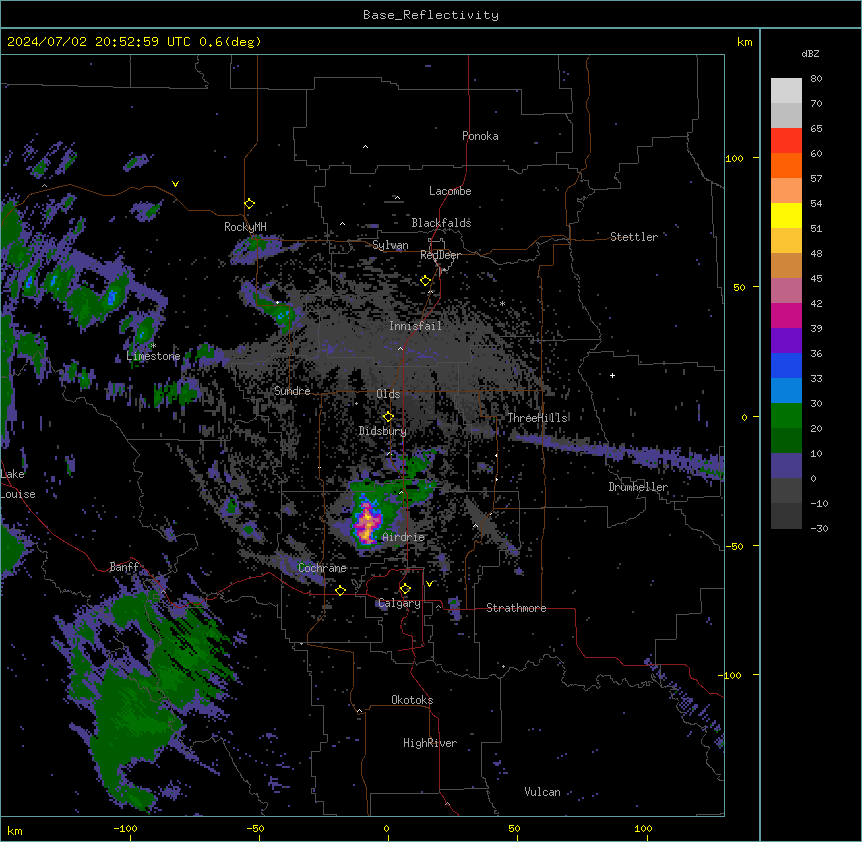Select the Stettler label
The image size is (862, 842).
pyautogui.click(x=634, y=237)
